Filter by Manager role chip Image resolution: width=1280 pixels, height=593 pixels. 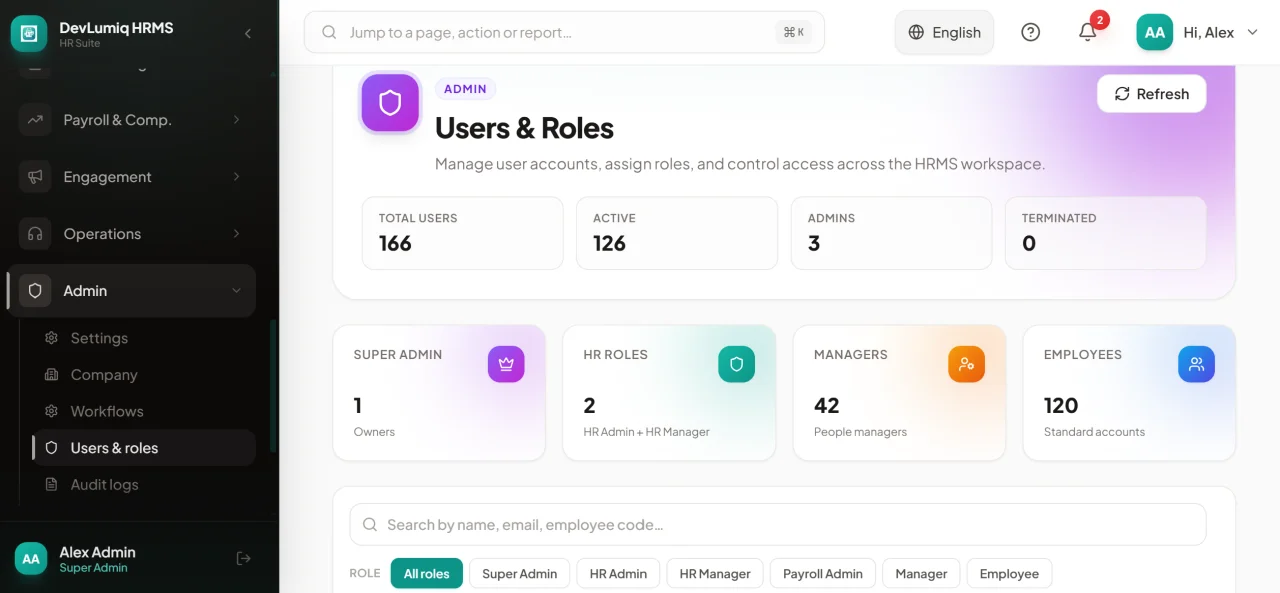point(921,574)
